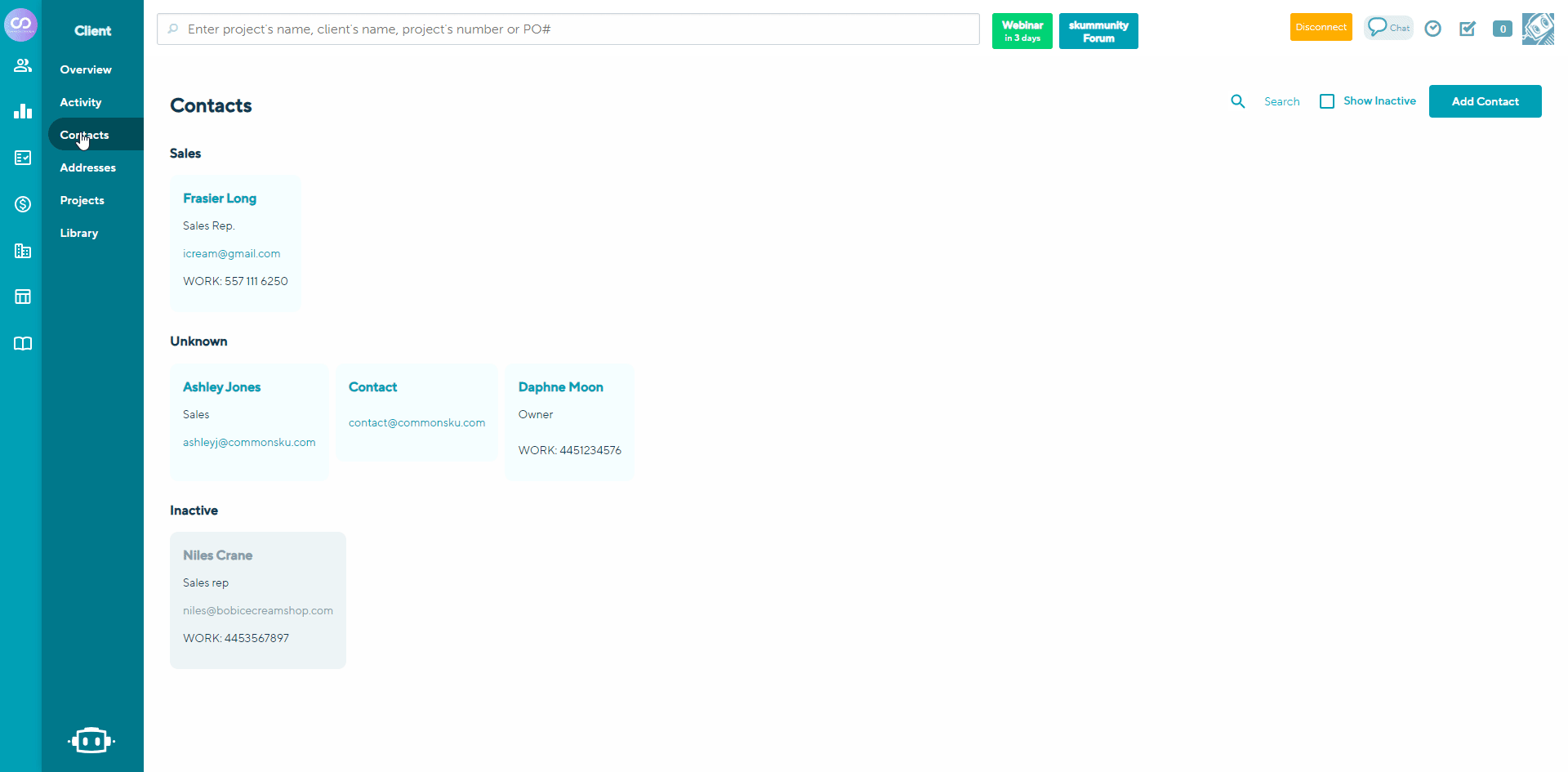This screenshot has height=772, width=1568.
Task: Click the clock reminders icon in top bar
Action: (1433, 29)
